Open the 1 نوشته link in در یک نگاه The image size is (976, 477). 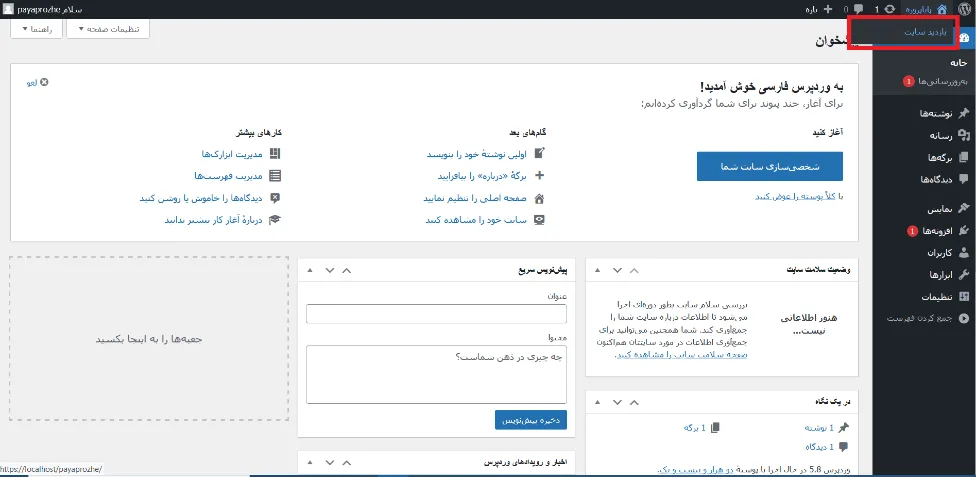(x=819, y=428)
